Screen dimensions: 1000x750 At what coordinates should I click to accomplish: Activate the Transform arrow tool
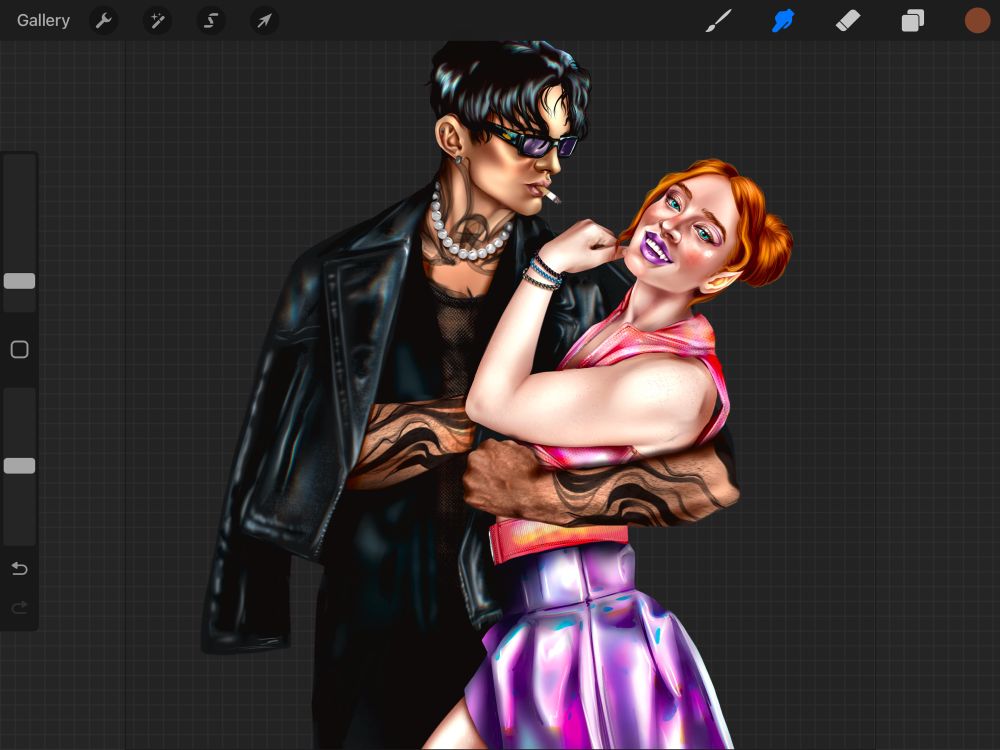(264, 20)
